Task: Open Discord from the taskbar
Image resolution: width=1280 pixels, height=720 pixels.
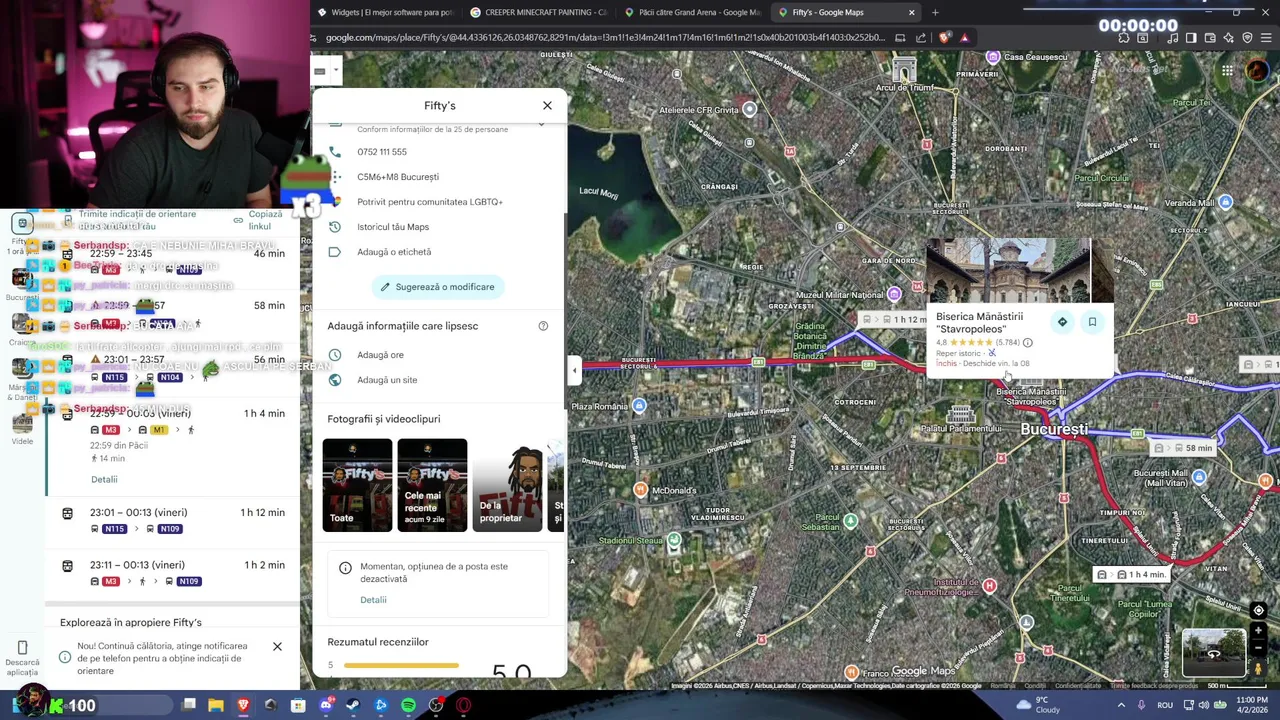Action: tap(325, 705)
